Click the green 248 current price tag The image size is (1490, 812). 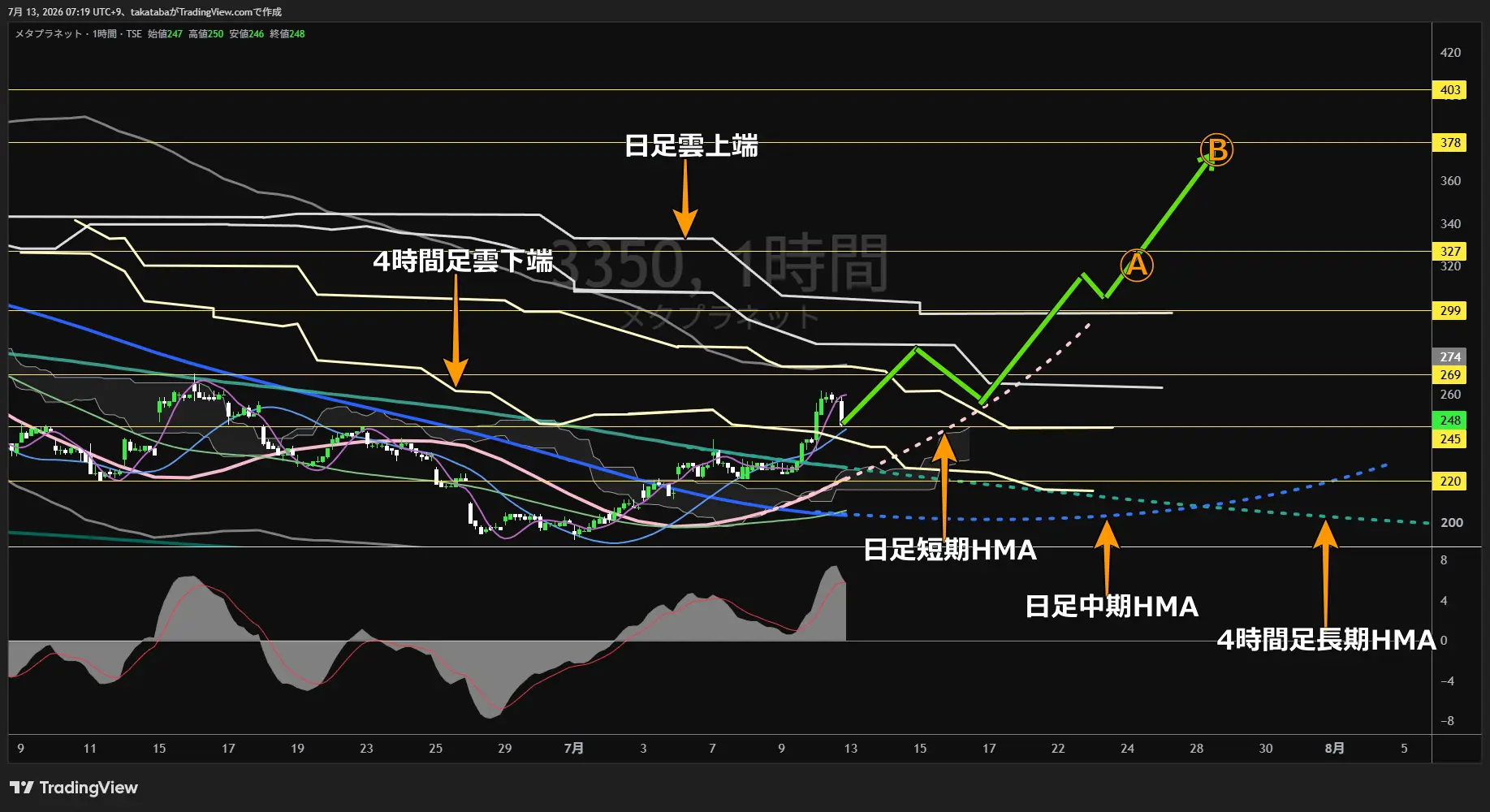1450,420
